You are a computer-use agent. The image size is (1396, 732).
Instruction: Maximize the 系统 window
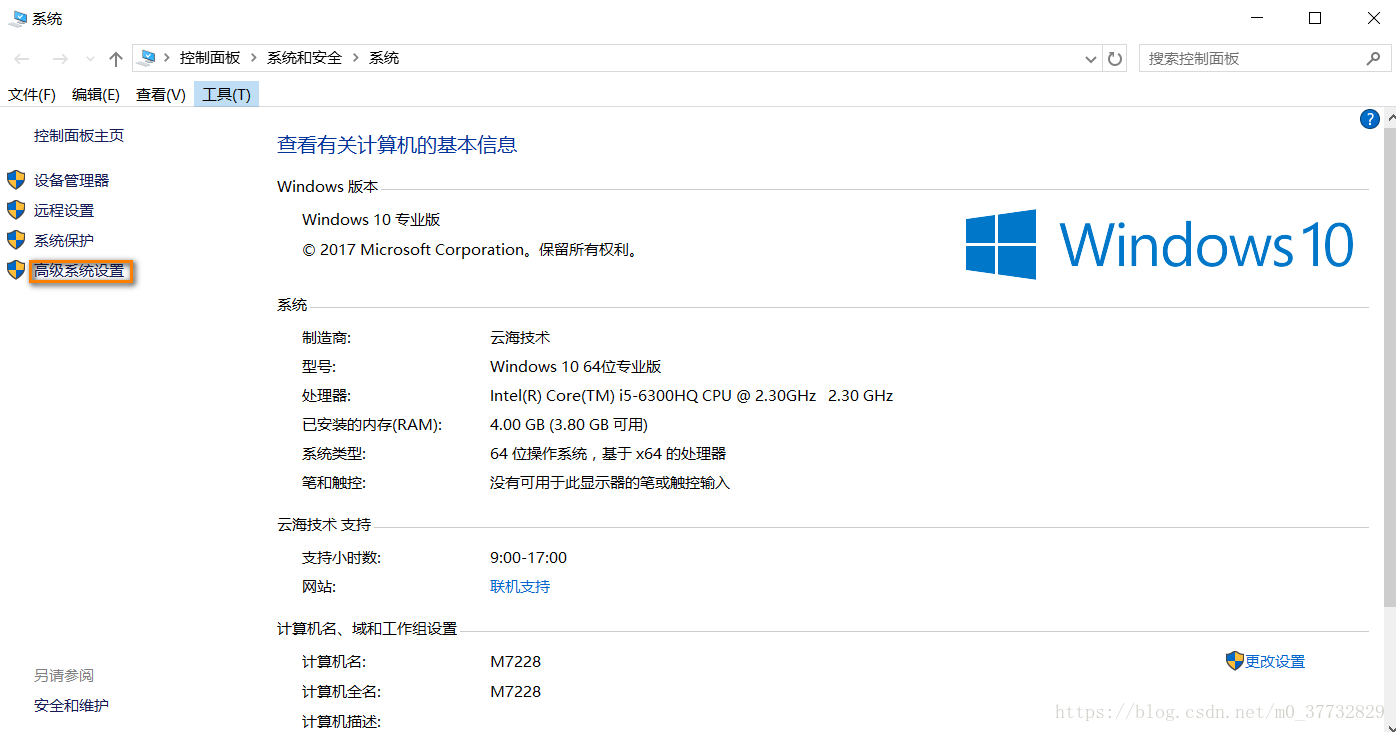click(x=1315, y=18)
